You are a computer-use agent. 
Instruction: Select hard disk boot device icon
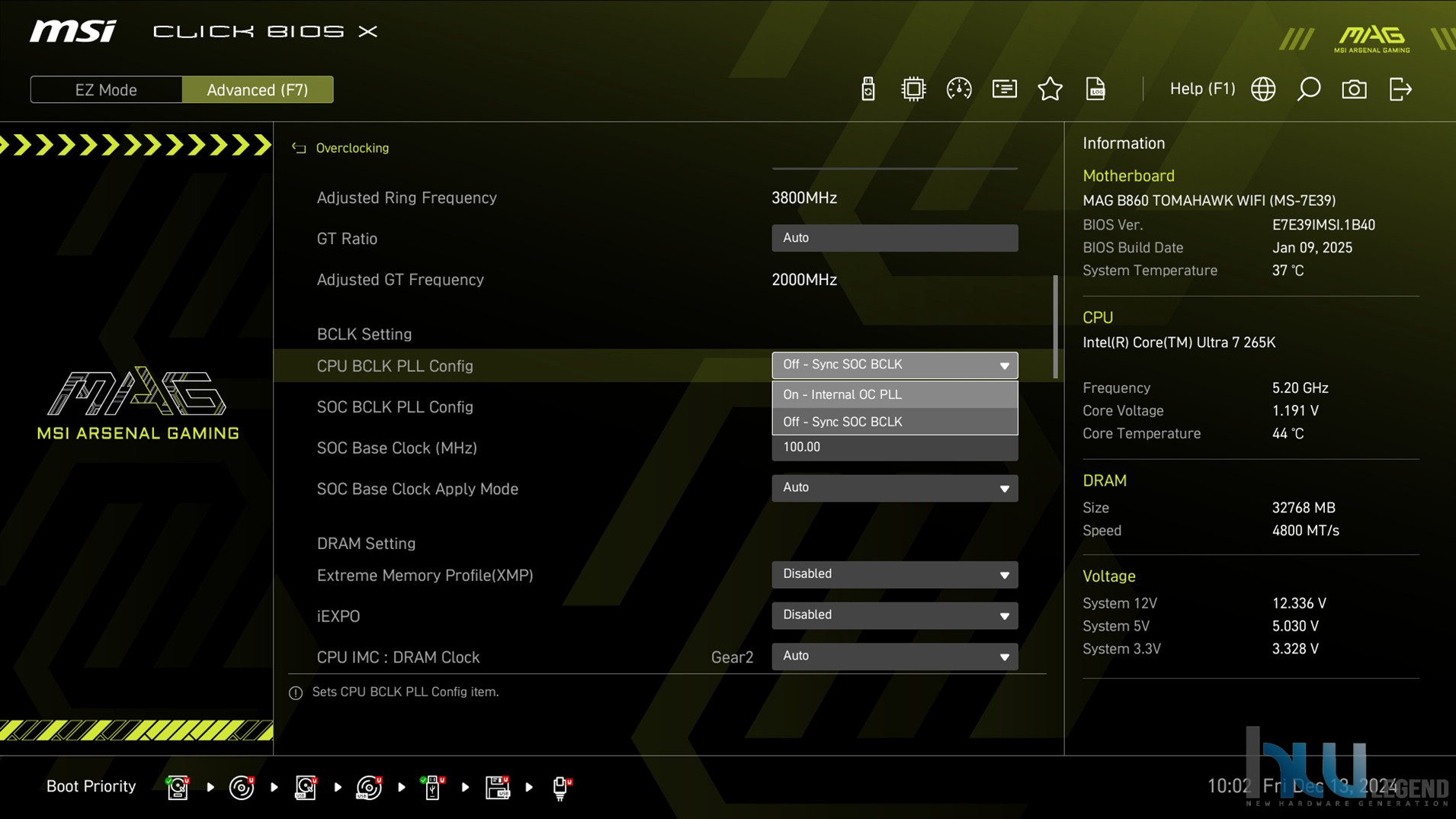178,787
